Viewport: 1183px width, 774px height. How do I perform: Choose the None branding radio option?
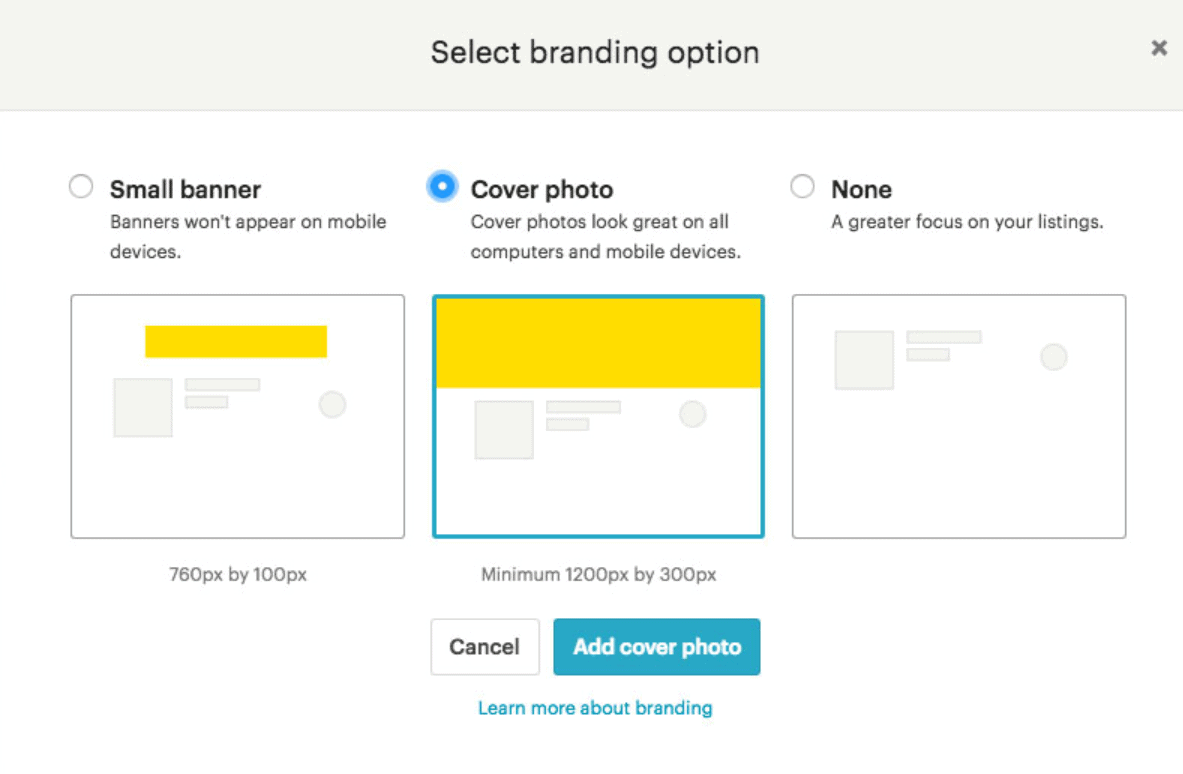tap(802, 185)
